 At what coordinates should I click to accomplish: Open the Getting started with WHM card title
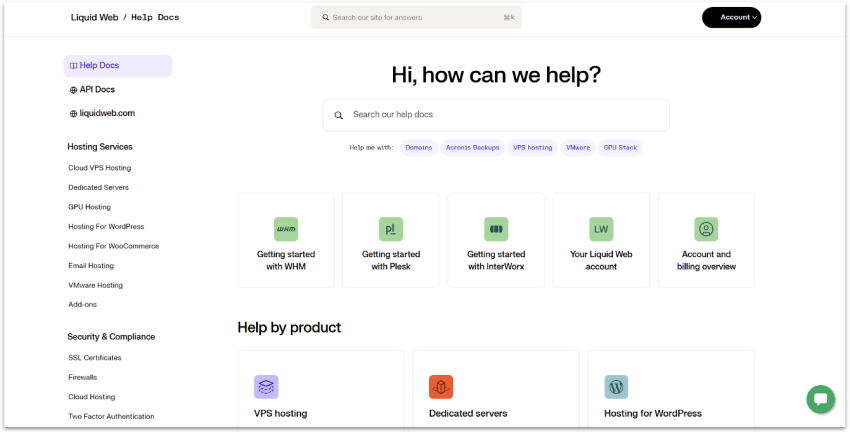[x=286, y=260]
